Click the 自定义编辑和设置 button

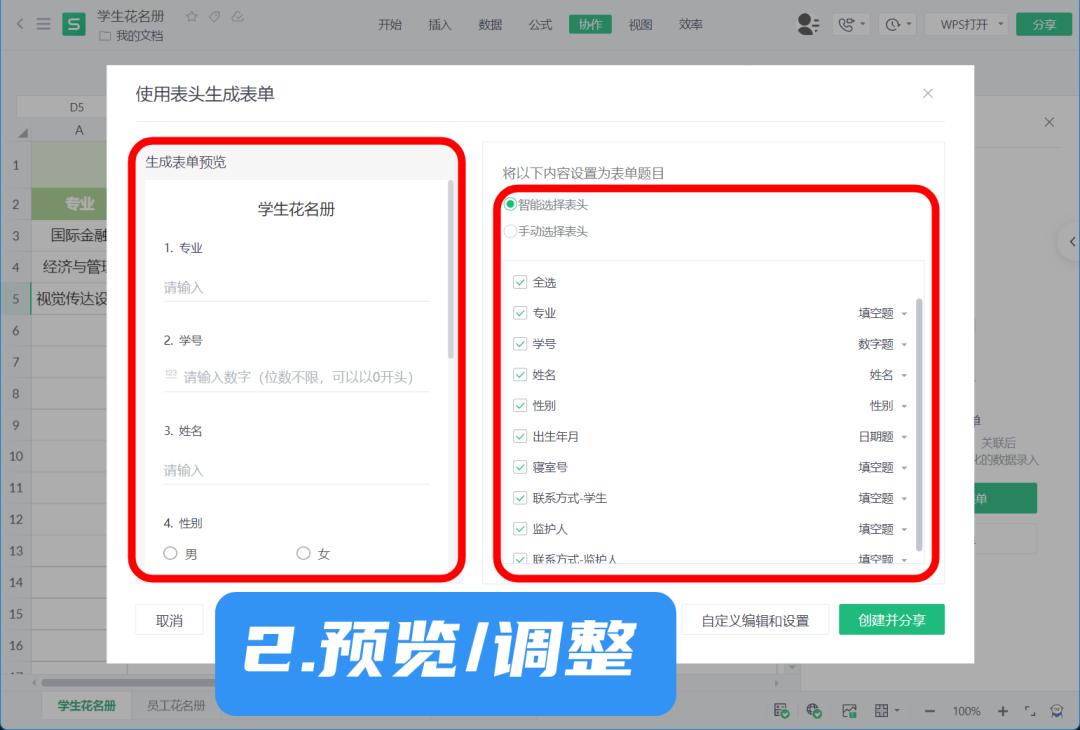click(x=755, y=619)
